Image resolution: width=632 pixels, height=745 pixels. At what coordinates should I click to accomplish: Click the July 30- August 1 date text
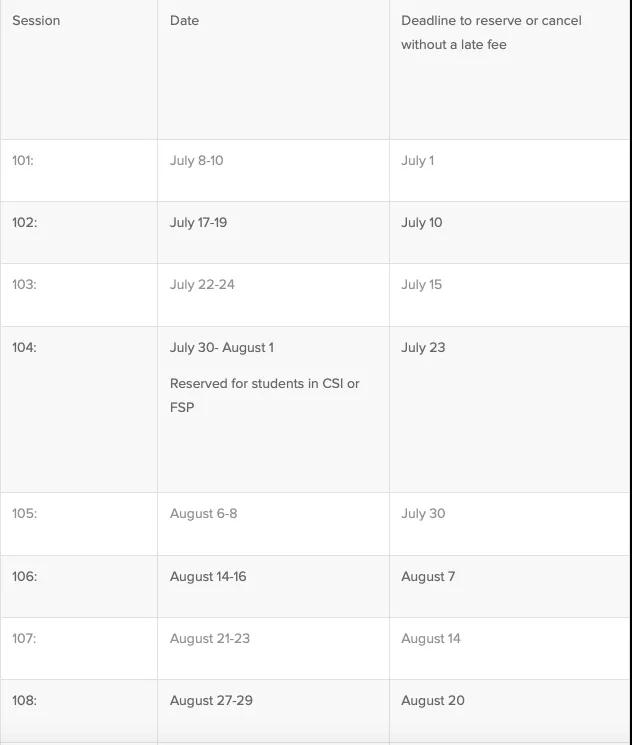coord(221,348)
